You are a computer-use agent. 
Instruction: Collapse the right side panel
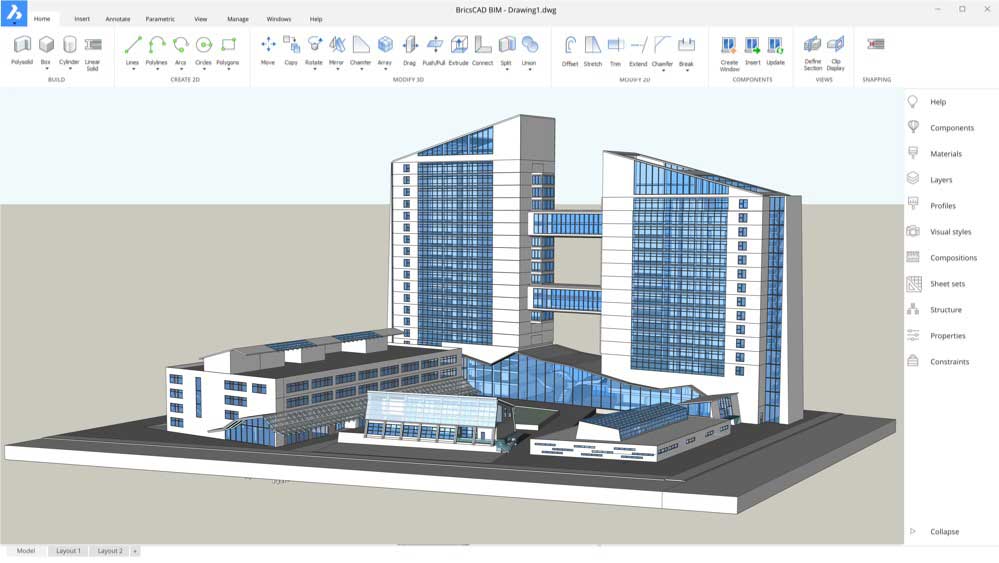click(944, 532)
